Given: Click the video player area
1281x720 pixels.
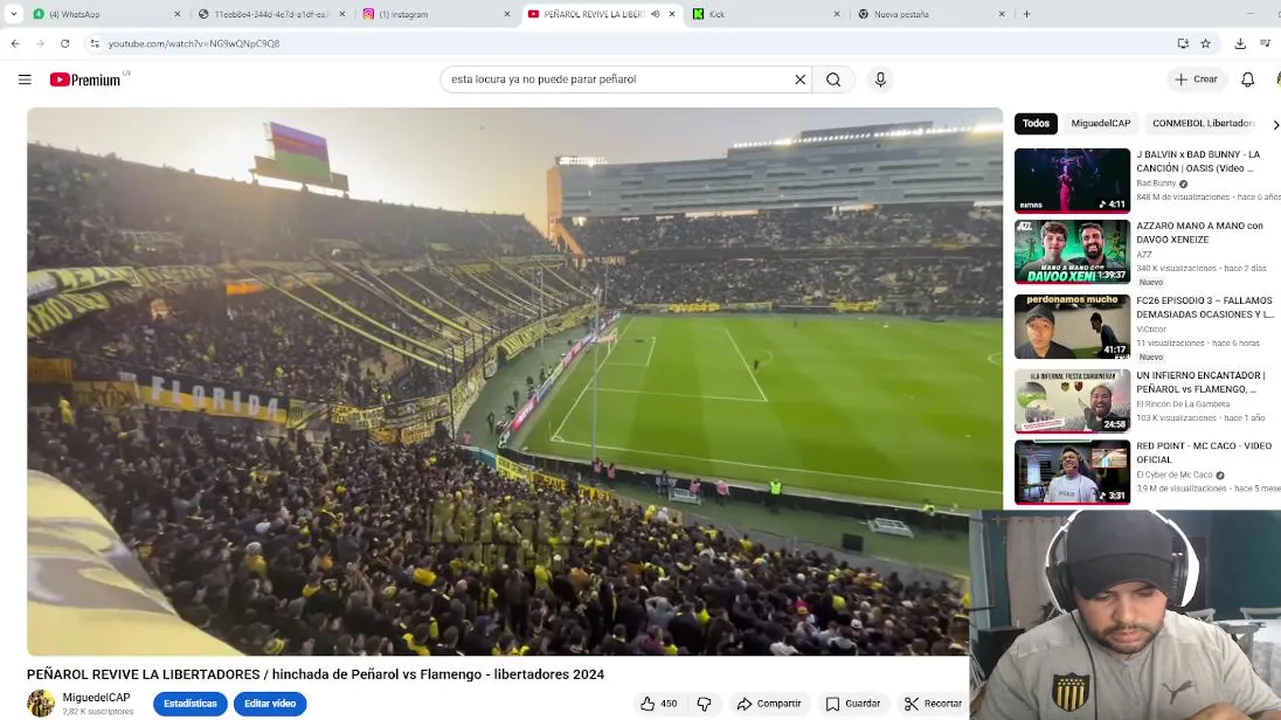Looking at the screenshot, I should [514, 381].
